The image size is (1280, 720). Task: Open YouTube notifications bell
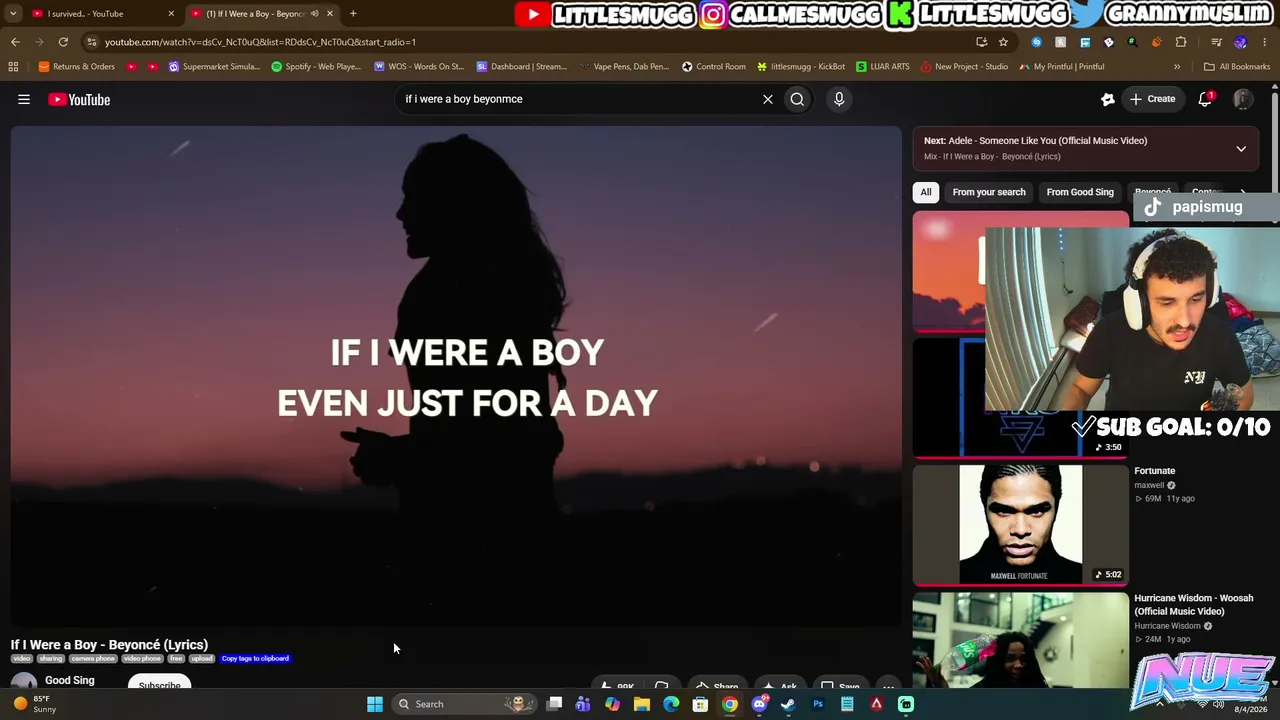(x=1205, y=99)
